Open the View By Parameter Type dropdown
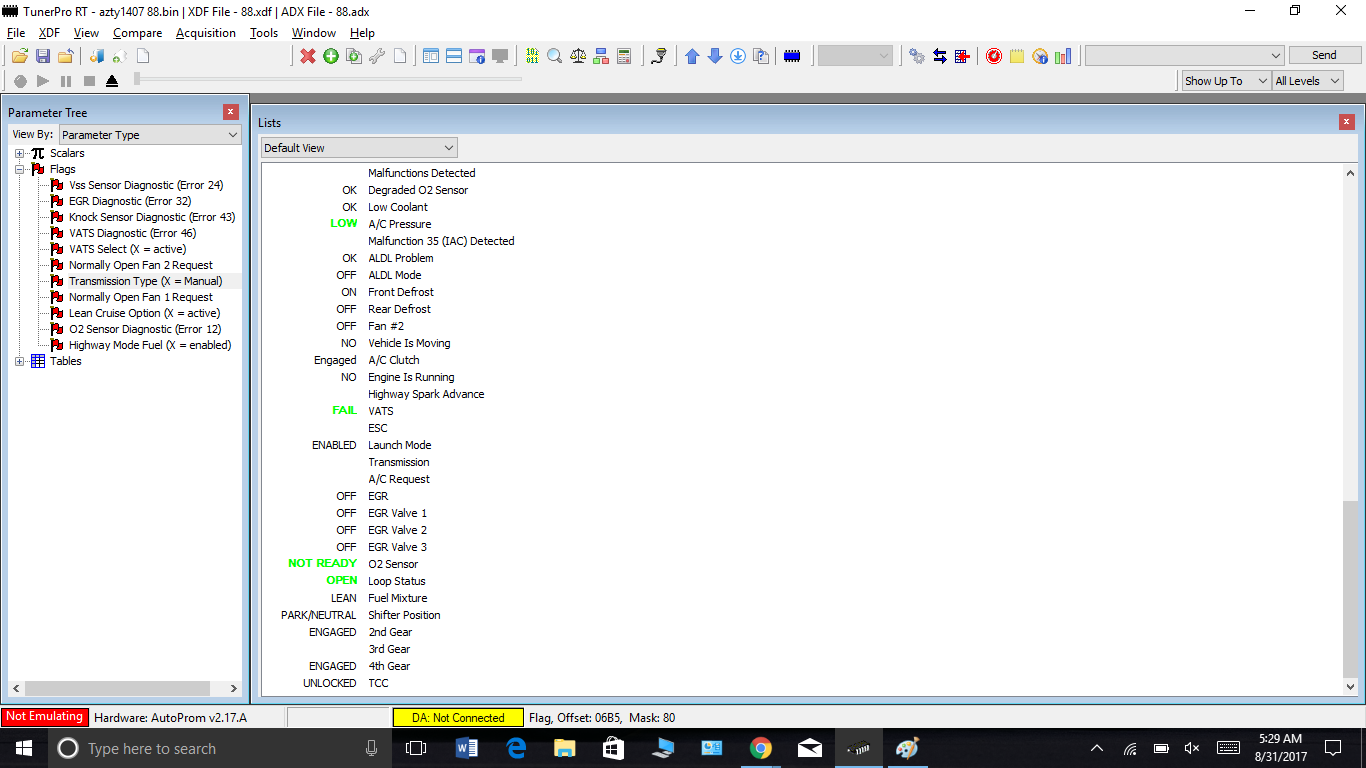 (150, 135)
